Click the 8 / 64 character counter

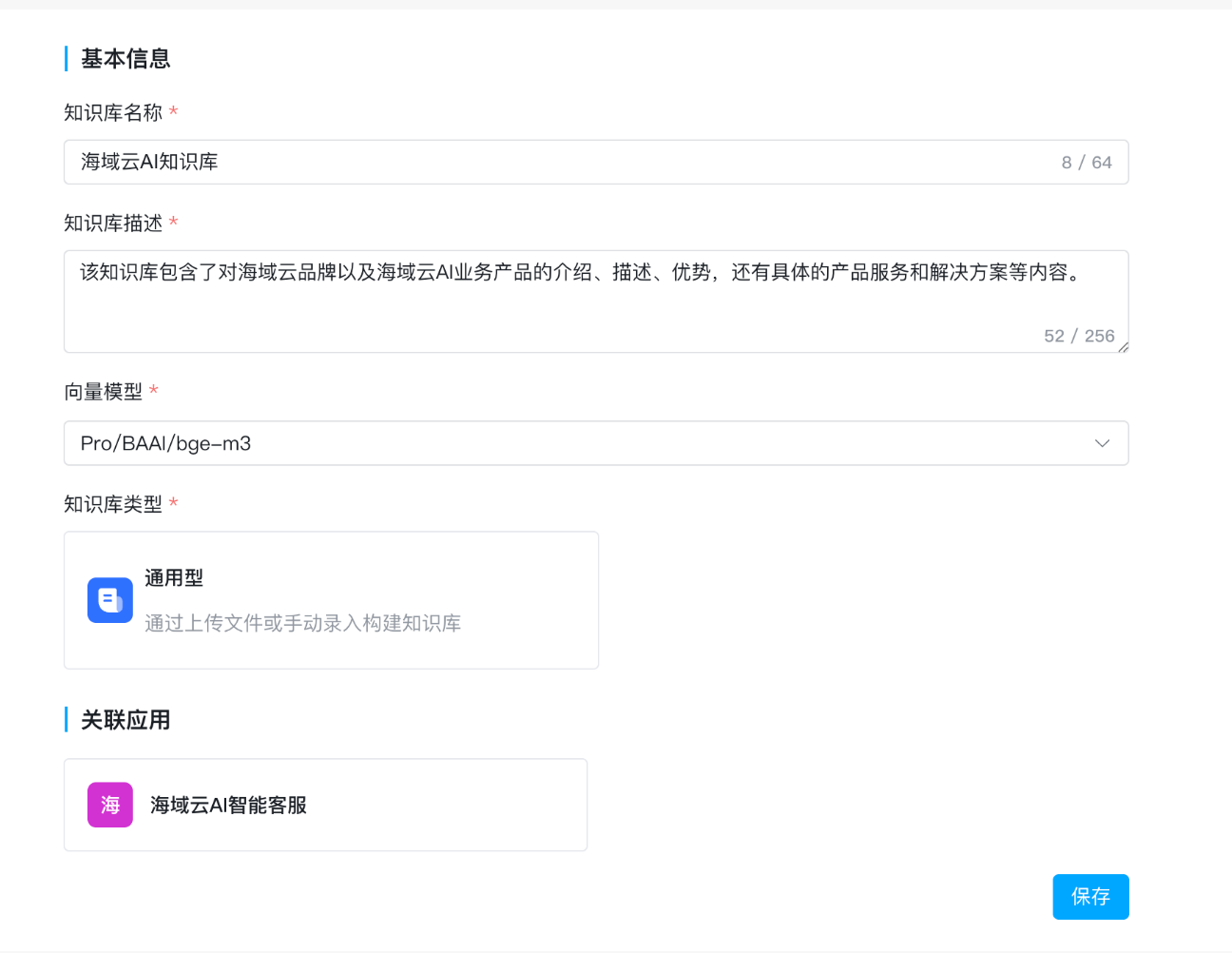pyautogui.click(x=1086, y=163)
